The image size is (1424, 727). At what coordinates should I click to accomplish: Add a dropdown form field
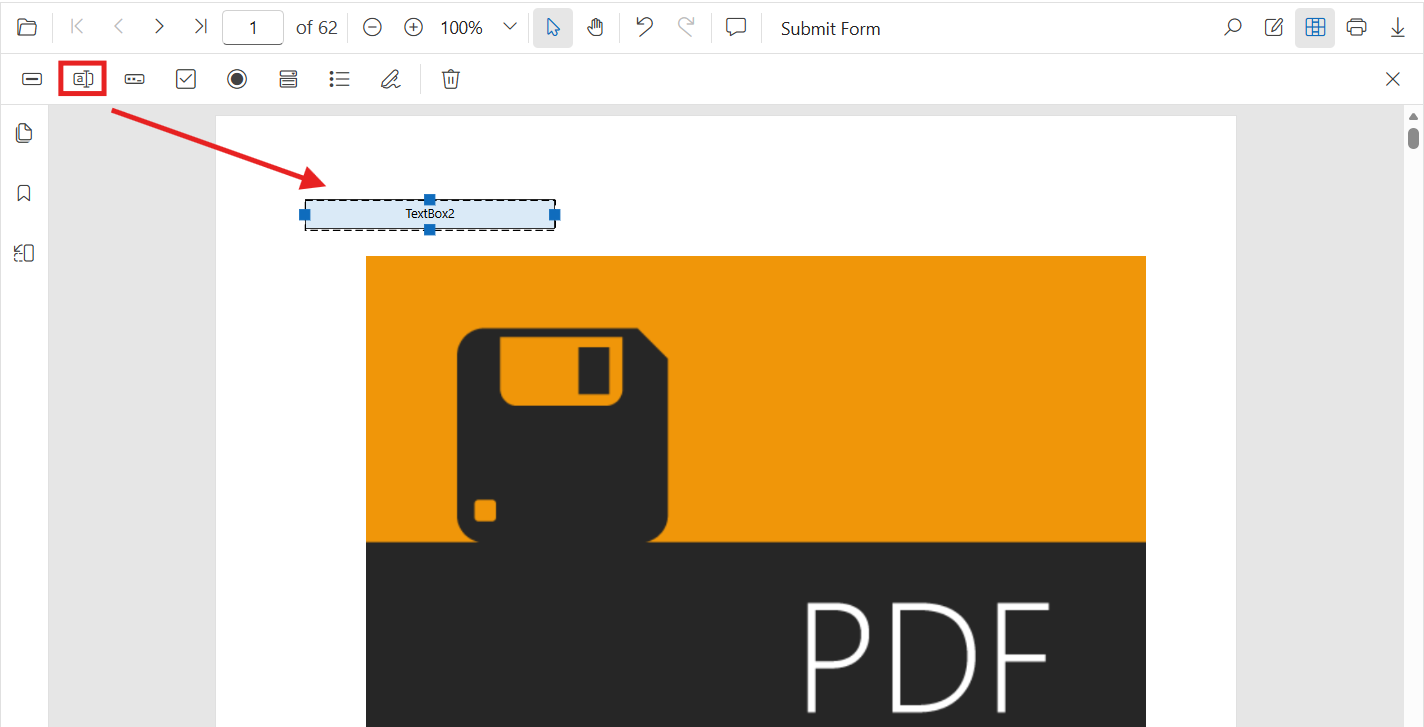(288, 79)
